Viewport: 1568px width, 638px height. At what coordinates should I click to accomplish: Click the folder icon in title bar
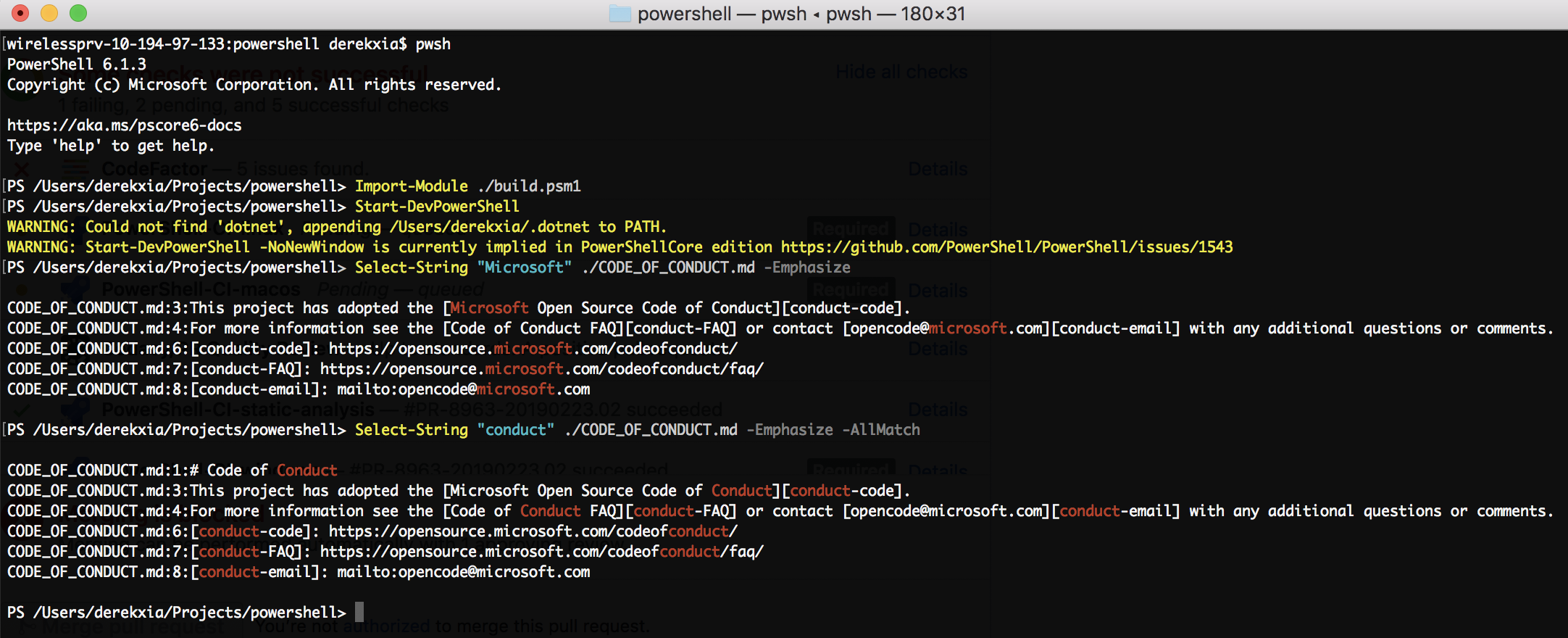coord(620,14)
